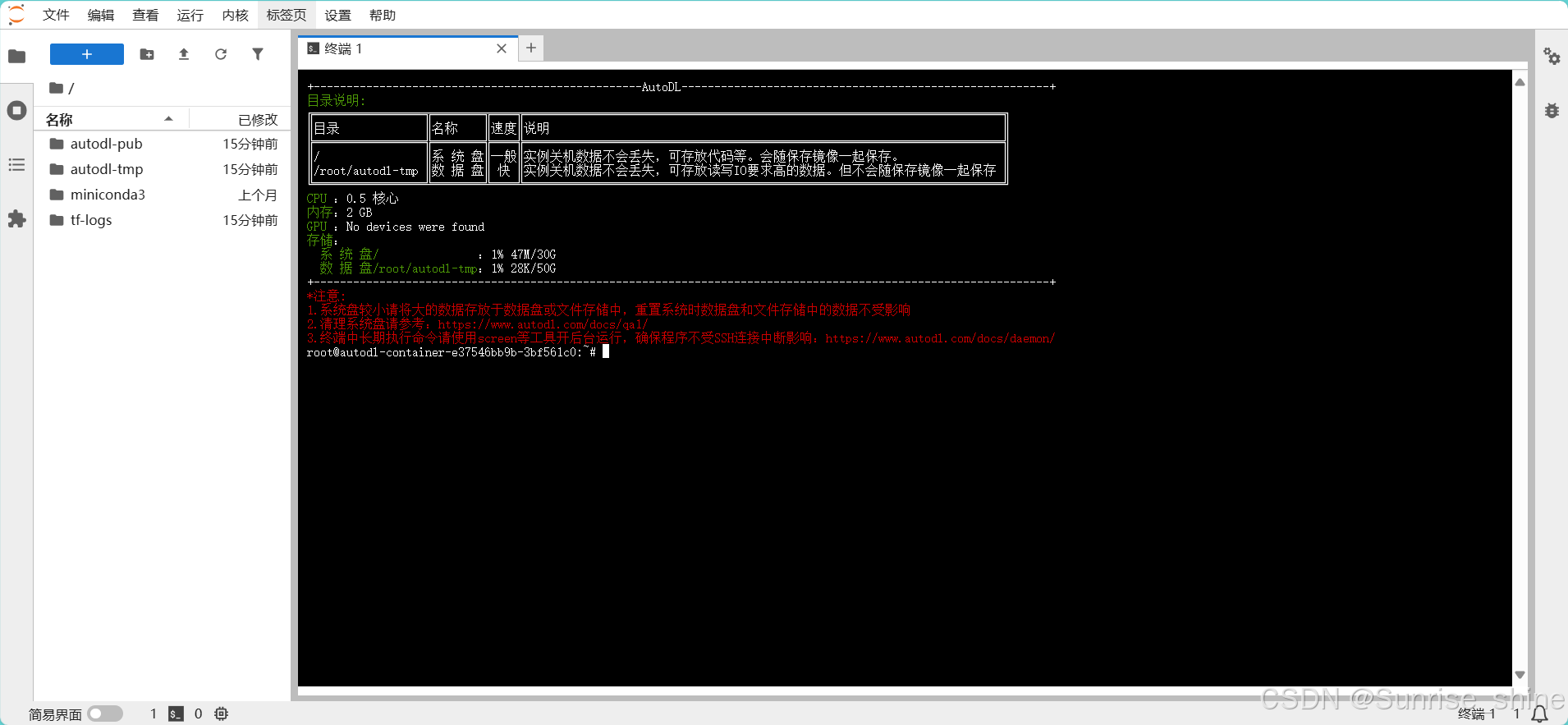
Task: Open the 查看 menu
Action: point(145,15)
